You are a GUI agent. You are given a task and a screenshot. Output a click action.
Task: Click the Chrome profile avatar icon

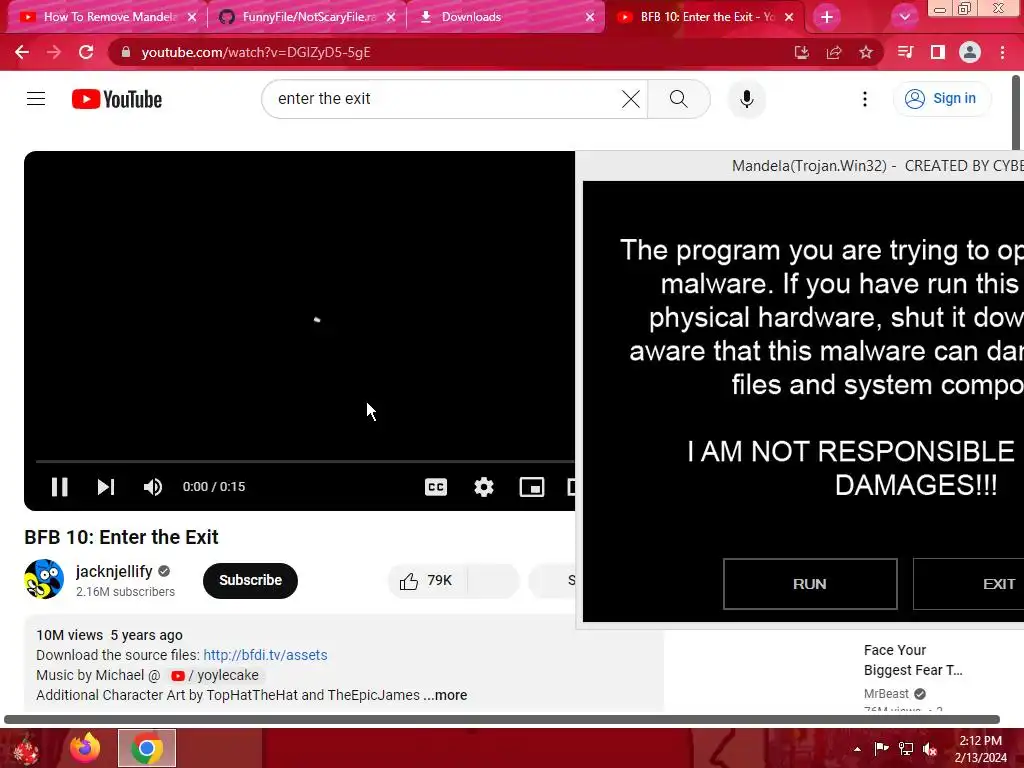[x=970, y=52]
